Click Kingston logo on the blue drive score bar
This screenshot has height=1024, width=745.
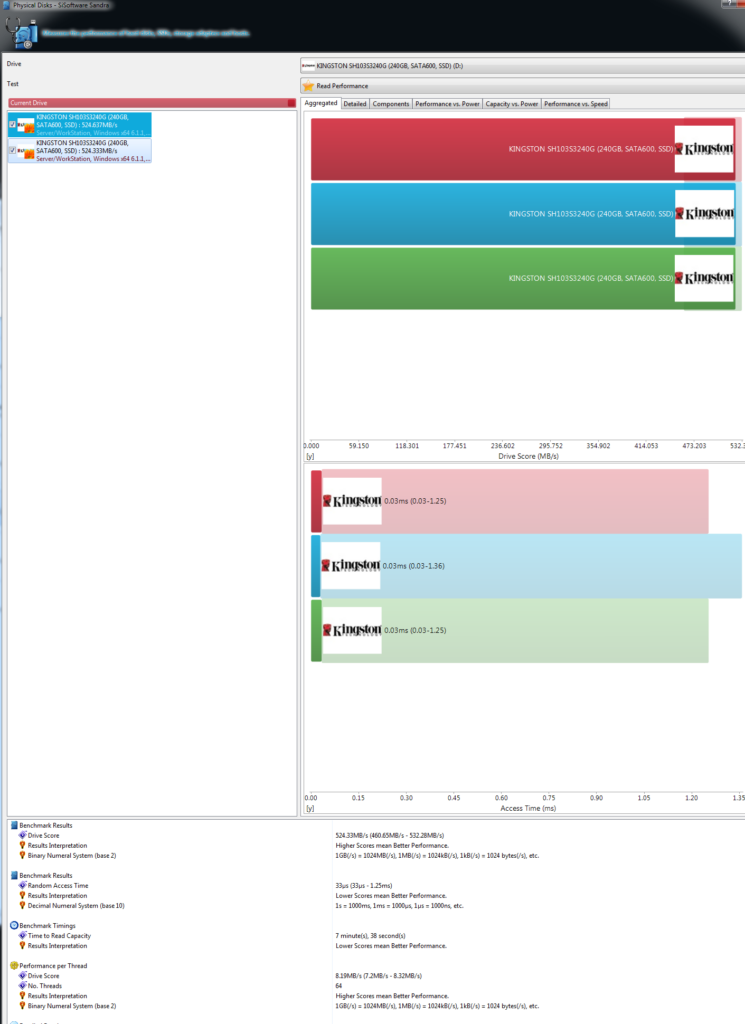coord(704,214)
